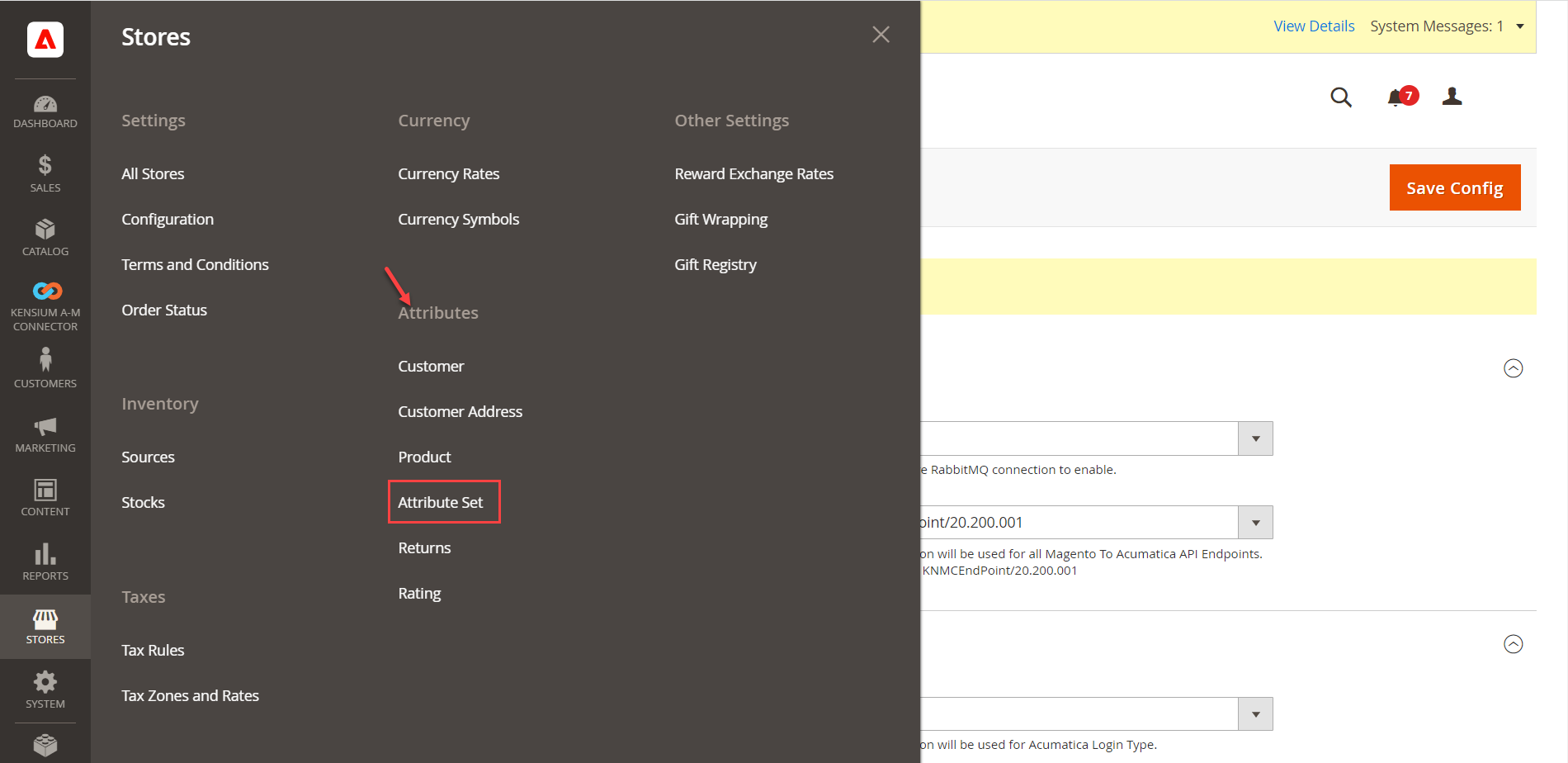This screenshot has height=763, width=1568.
Task: Open the Magento Dashboard from the sidebar
Action: [45, 111]
